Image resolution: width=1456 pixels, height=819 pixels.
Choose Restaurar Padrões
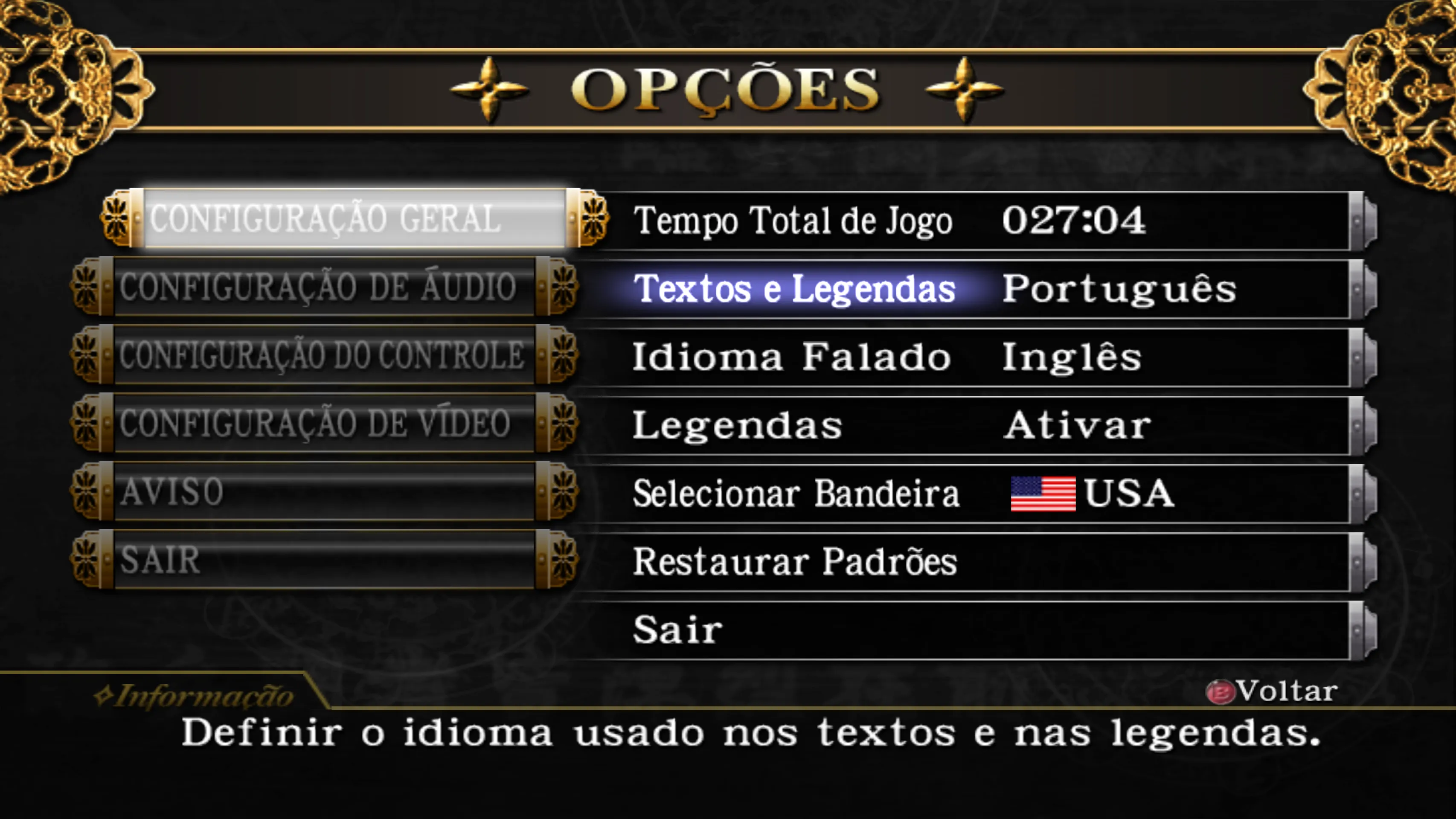pyautogui.click(x=795, y=562)
